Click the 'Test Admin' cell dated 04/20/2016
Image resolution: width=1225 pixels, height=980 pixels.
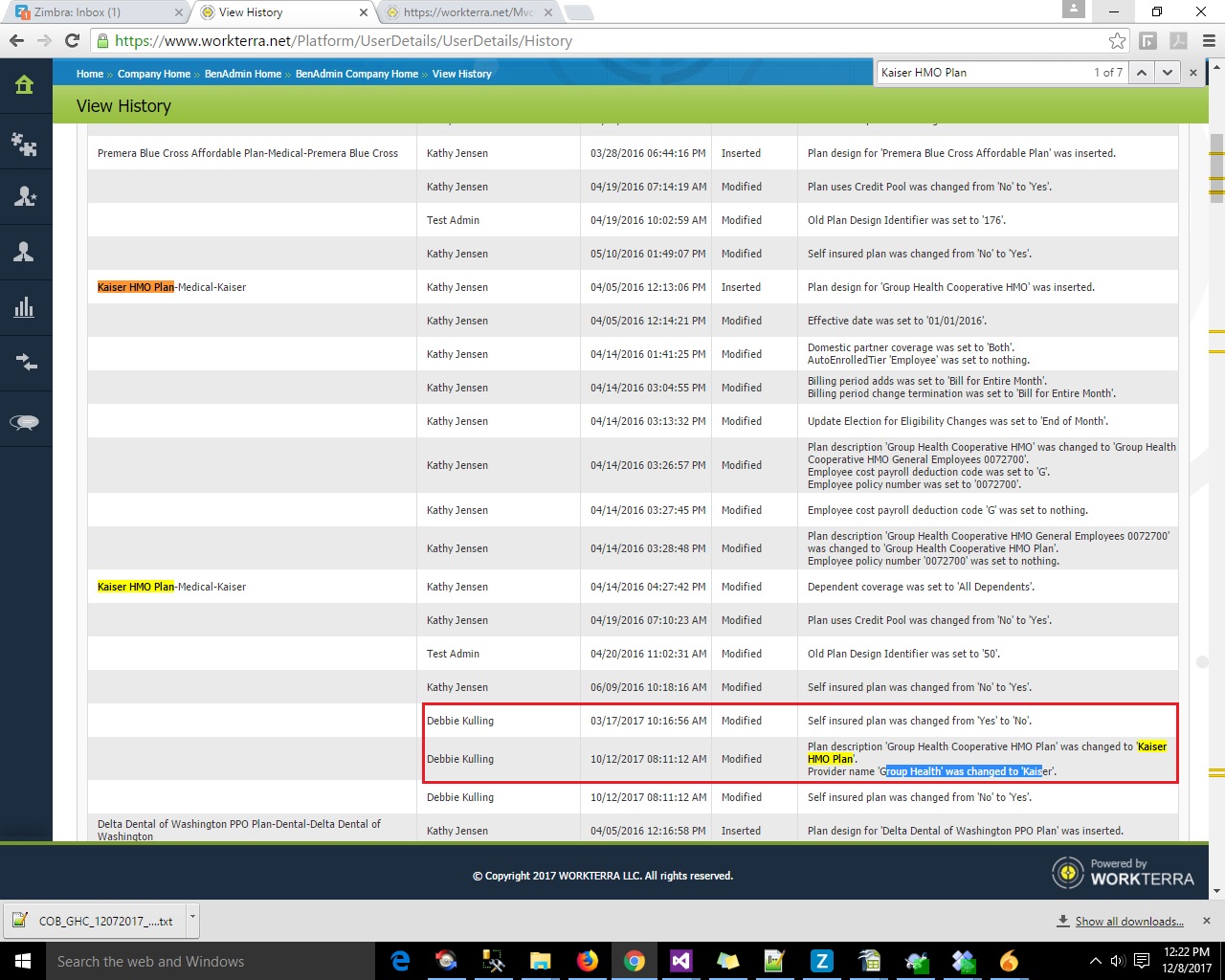pos(498,654)
